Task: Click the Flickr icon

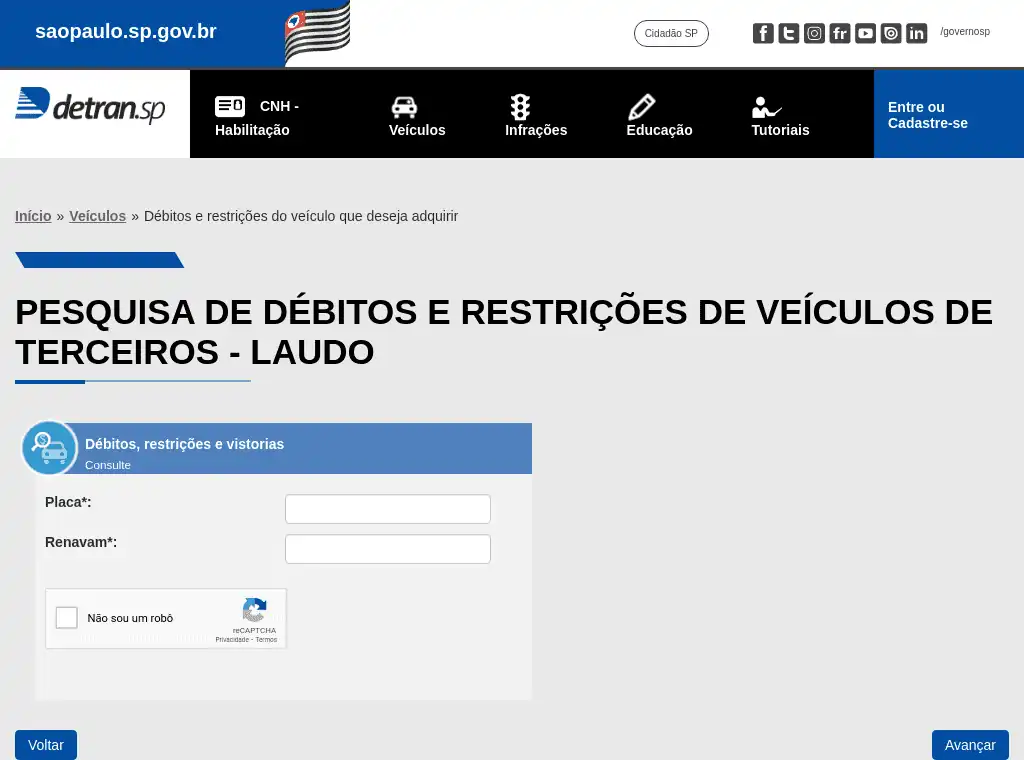Action: (840, 34)
